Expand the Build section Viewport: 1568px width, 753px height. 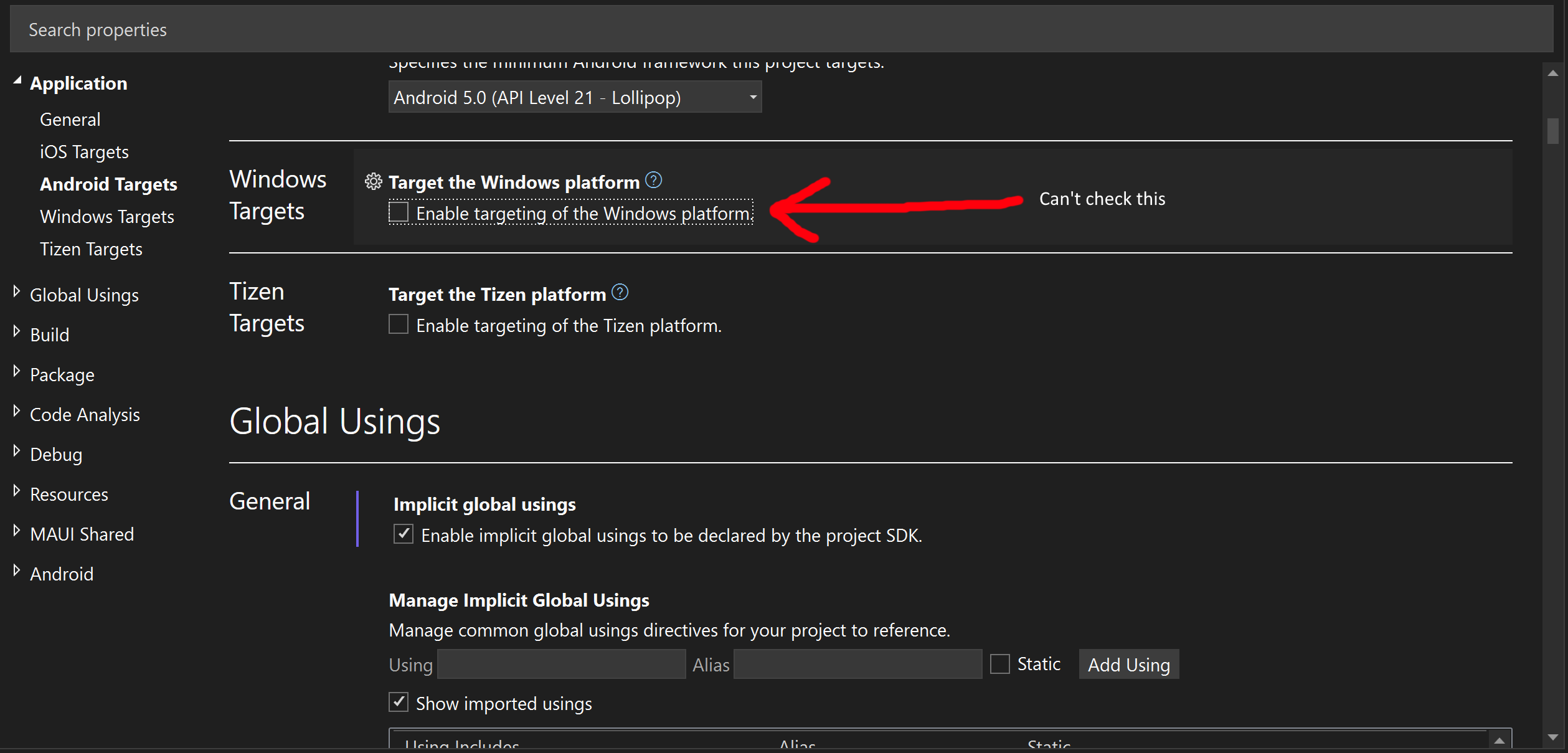point(17,331)
